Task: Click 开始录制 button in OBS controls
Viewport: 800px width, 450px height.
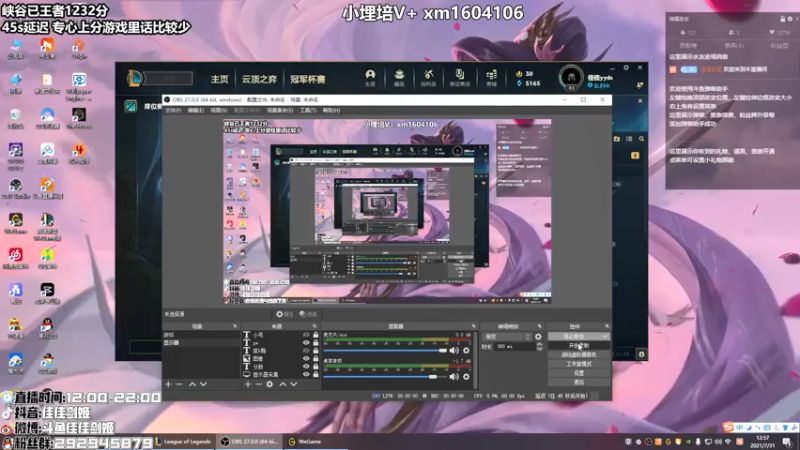Action: [579, 345]
